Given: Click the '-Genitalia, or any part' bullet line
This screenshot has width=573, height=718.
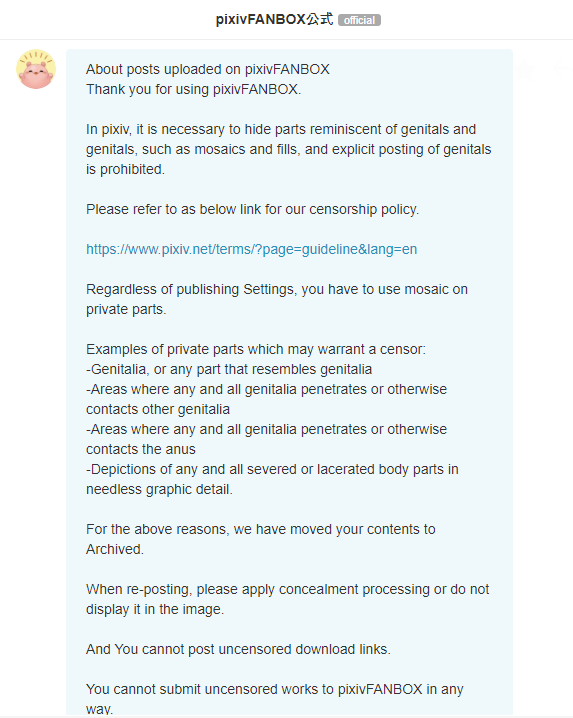Looking at the screenshot, I should click(x=229, y=369).
